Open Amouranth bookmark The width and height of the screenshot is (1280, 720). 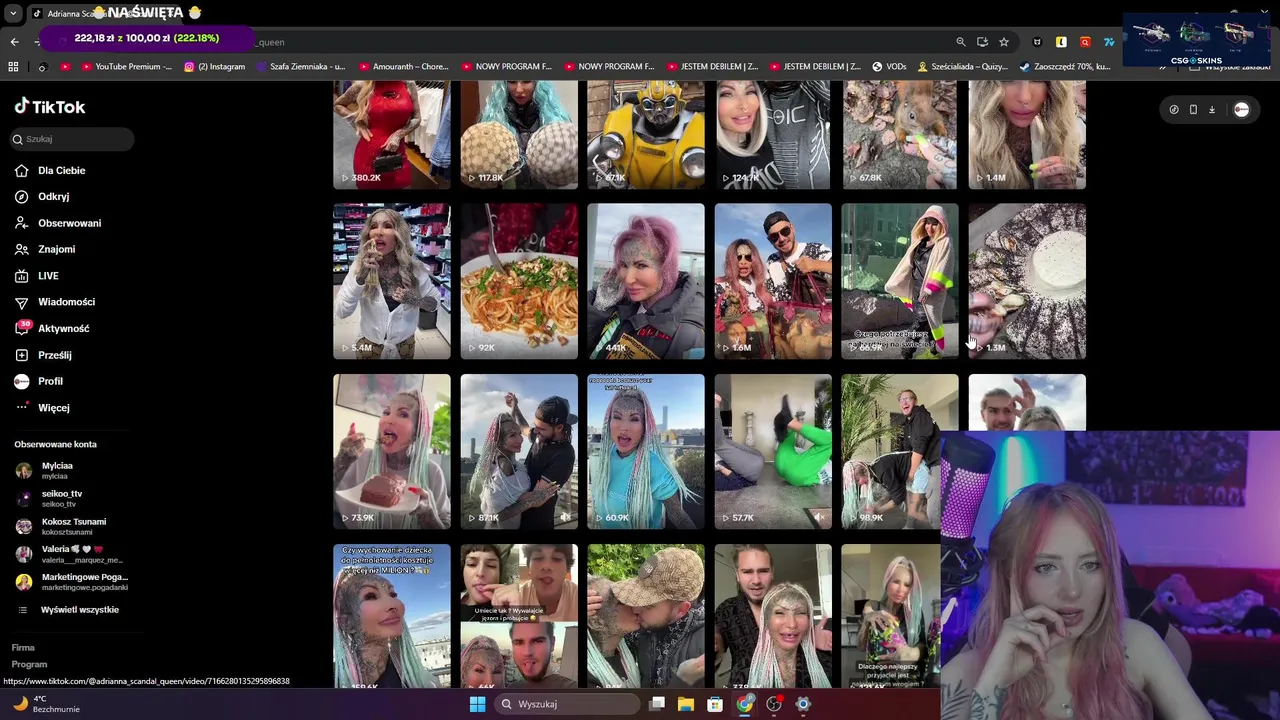click(404, 67)
